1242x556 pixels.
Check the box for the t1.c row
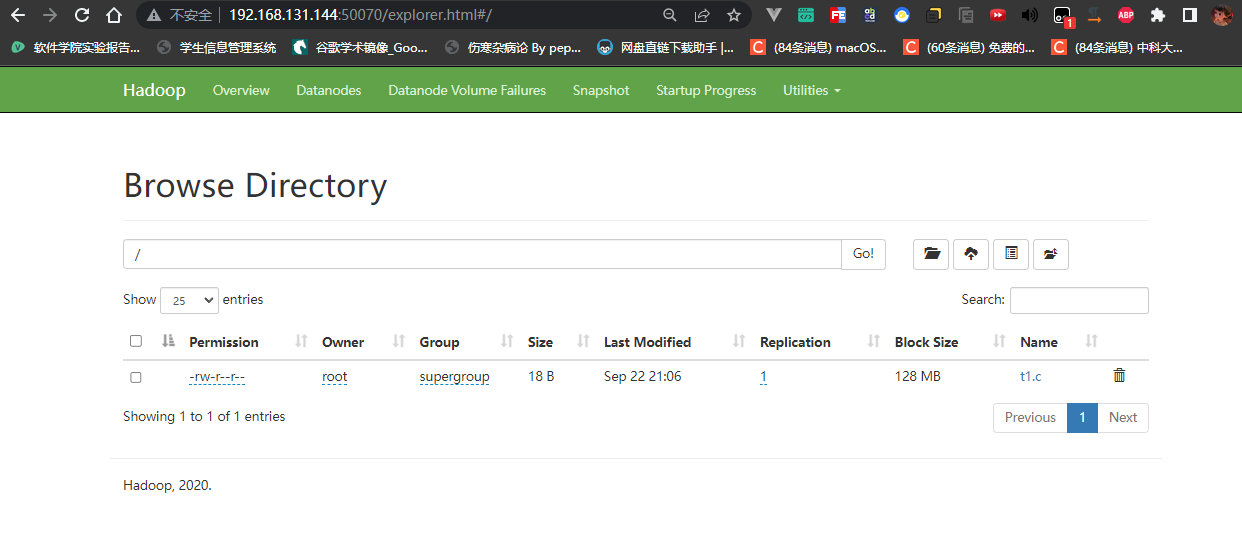pyautogui.click(x=136, y=377)
